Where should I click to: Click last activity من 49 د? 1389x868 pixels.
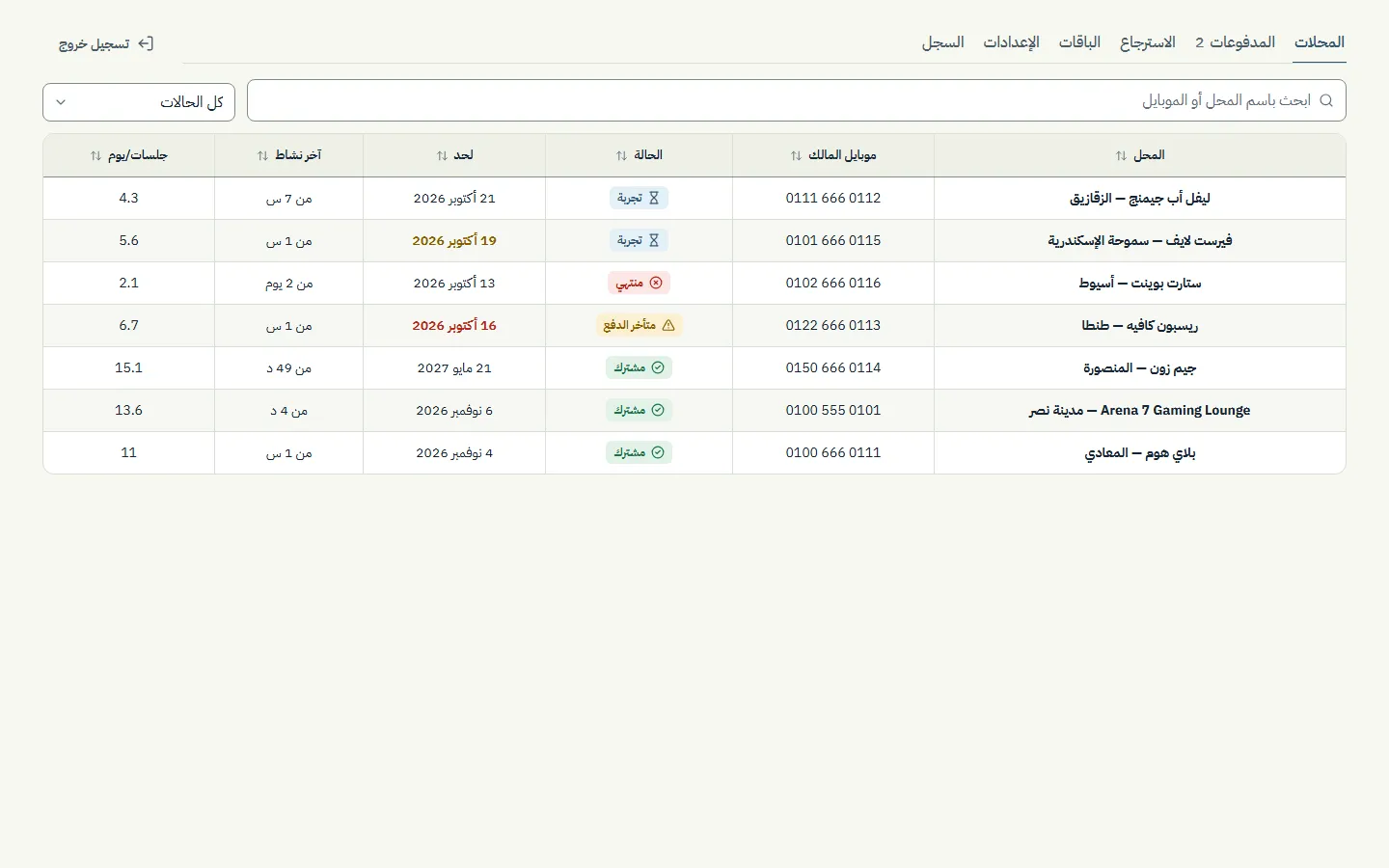(x=289, y=368)
